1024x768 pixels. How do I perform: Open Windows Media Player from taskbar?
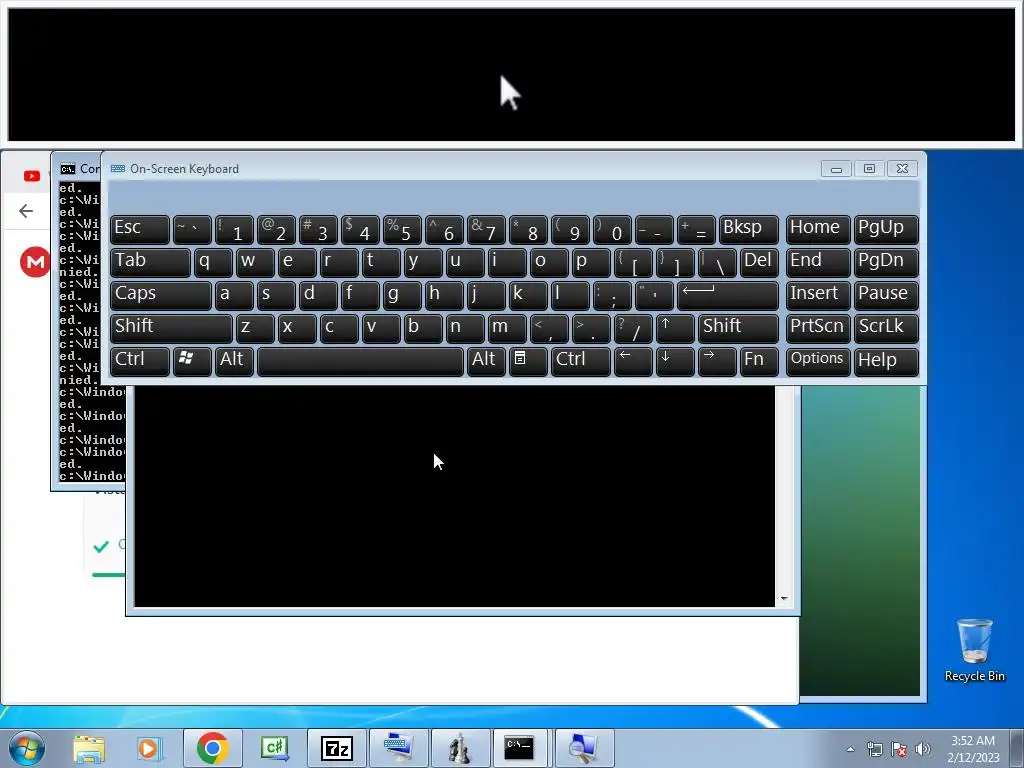149,748
